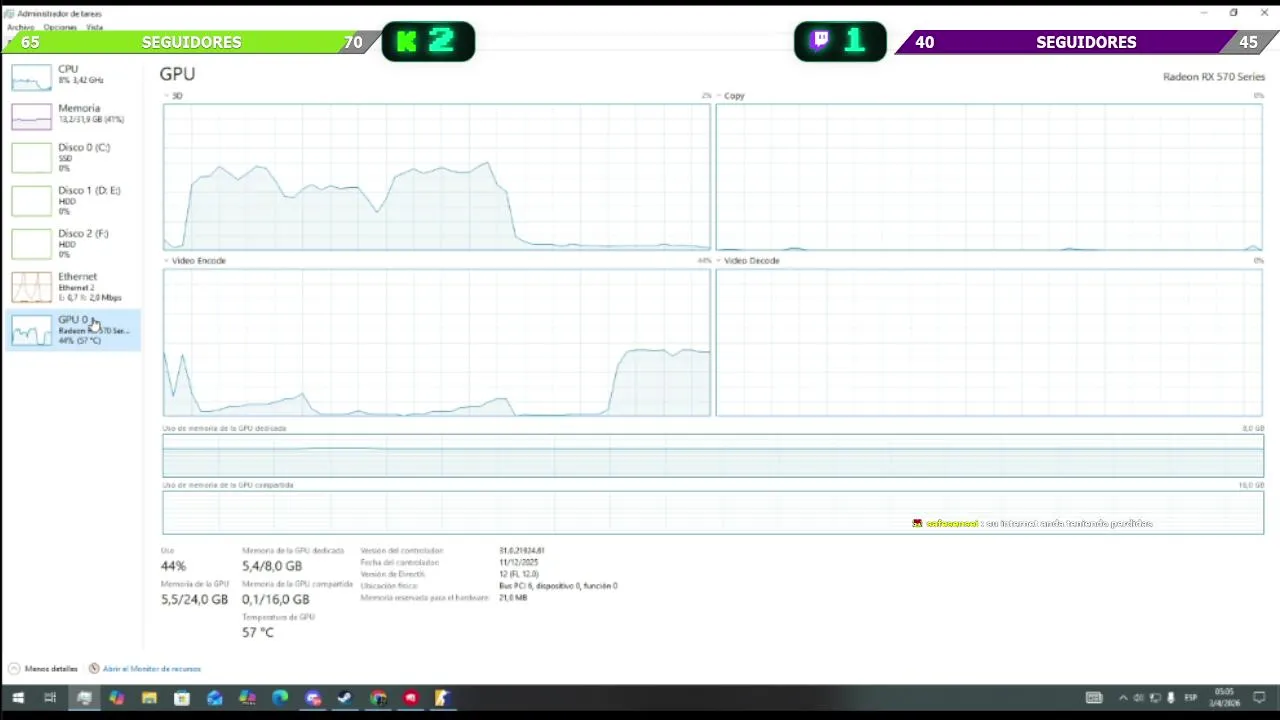Click the "57 °C" temperature value
1280x720 pixels.
coord(257,632)
